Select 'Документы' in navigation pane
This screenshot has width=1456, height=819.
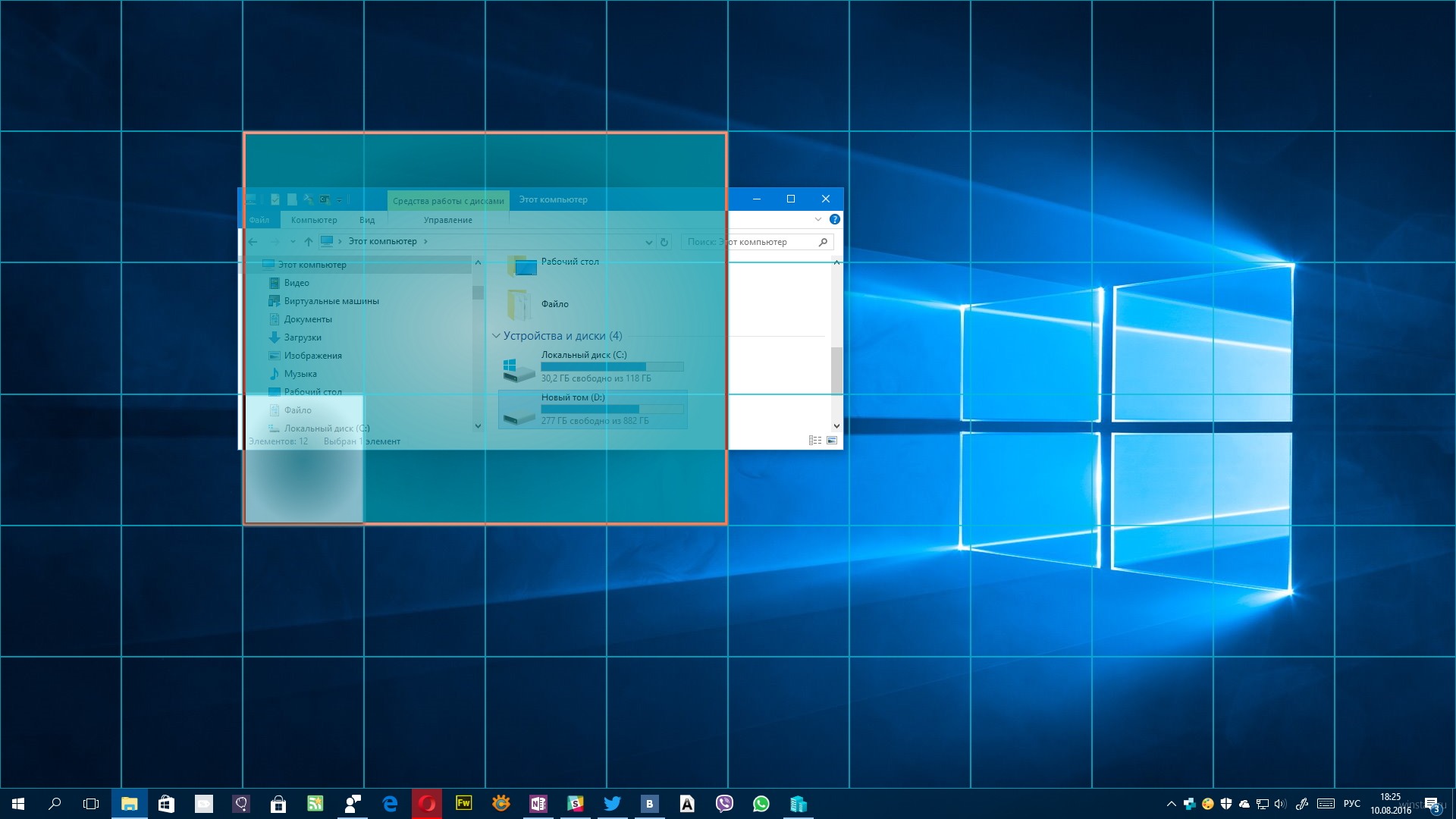(x=308, y=319)
